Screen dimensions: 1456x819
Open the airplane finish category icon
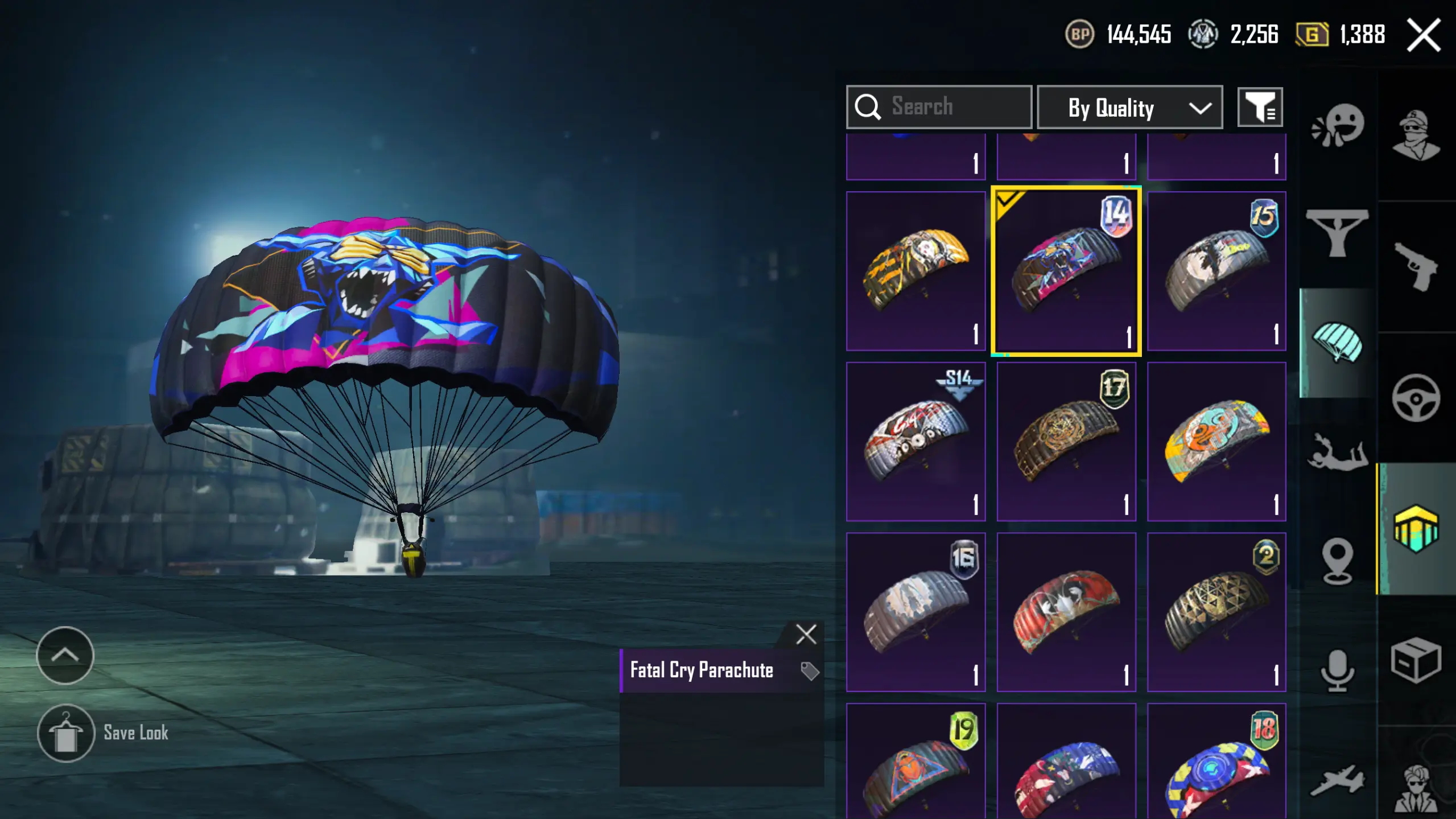[1337, 780]
